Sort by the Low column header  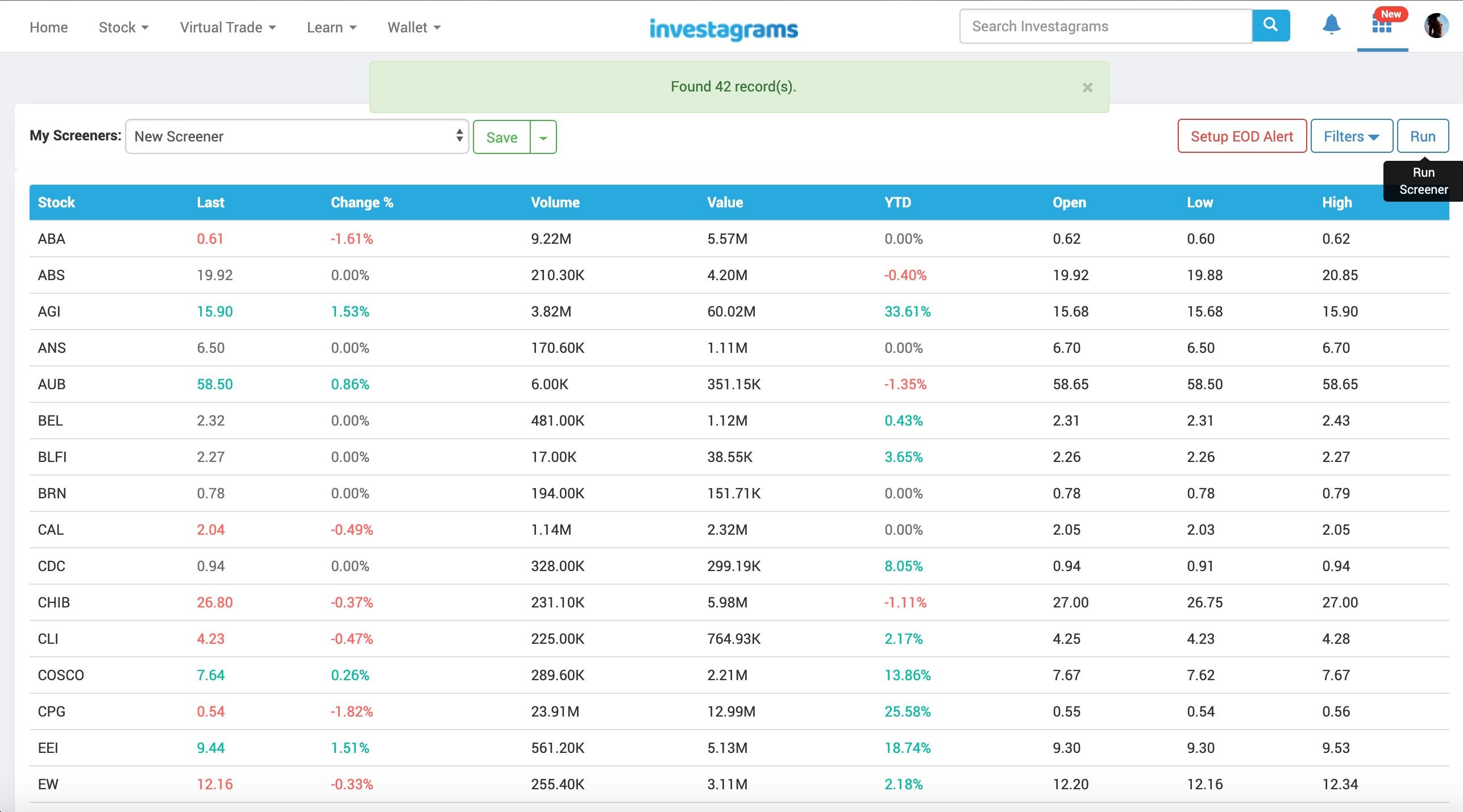pyautogui.click(x=1200, y=202)
